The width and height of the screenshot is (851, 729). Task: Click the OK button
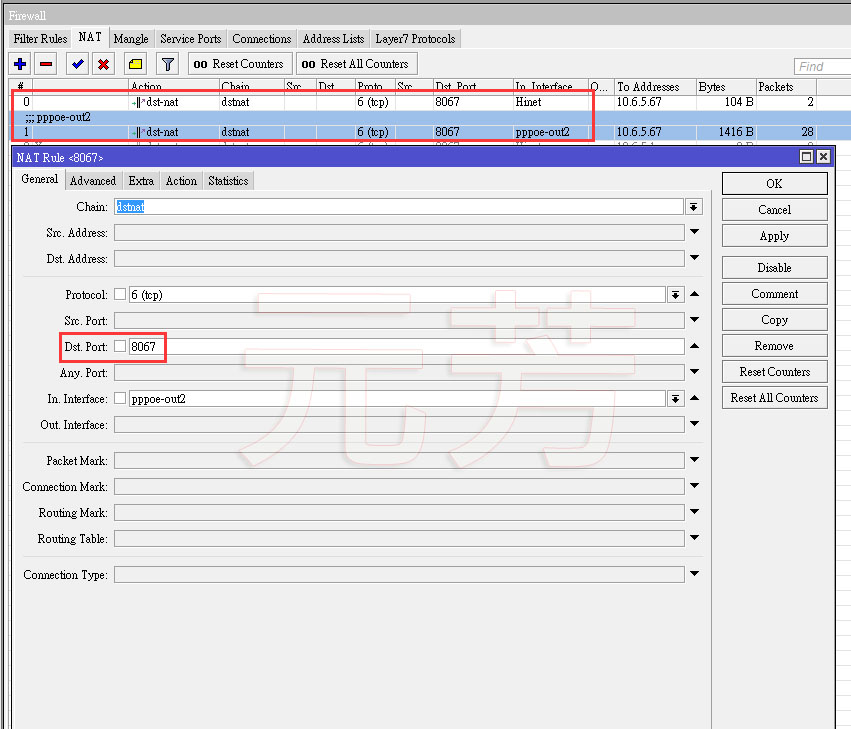(774, 183)
